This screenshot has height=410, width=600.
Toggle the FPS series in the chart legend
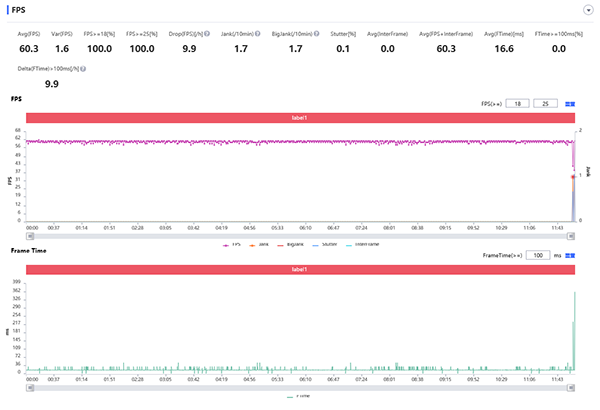click(x=234, y=243)
